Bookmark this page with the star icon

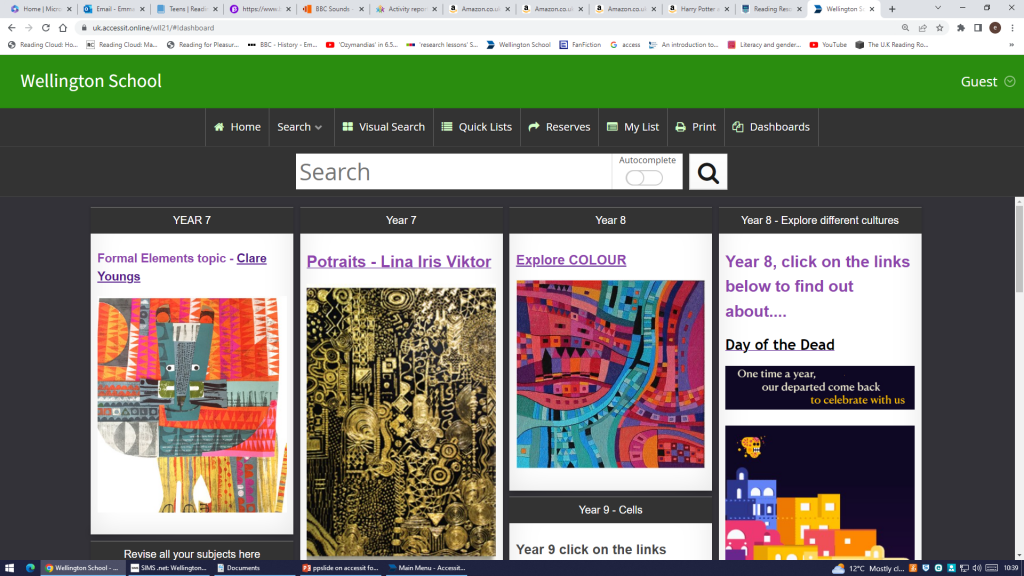click(x=940, y=27)
